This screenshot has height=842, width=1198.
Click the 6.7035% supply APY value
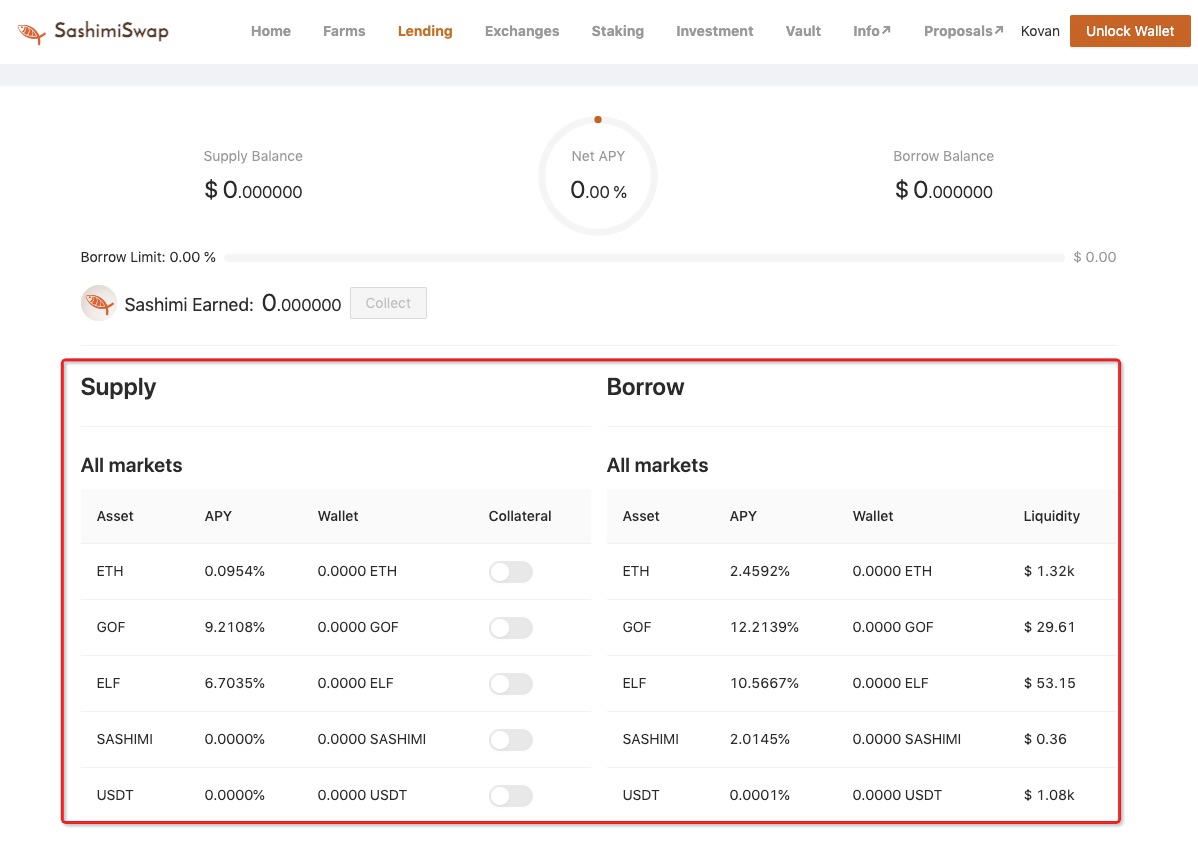click(235, 683)
